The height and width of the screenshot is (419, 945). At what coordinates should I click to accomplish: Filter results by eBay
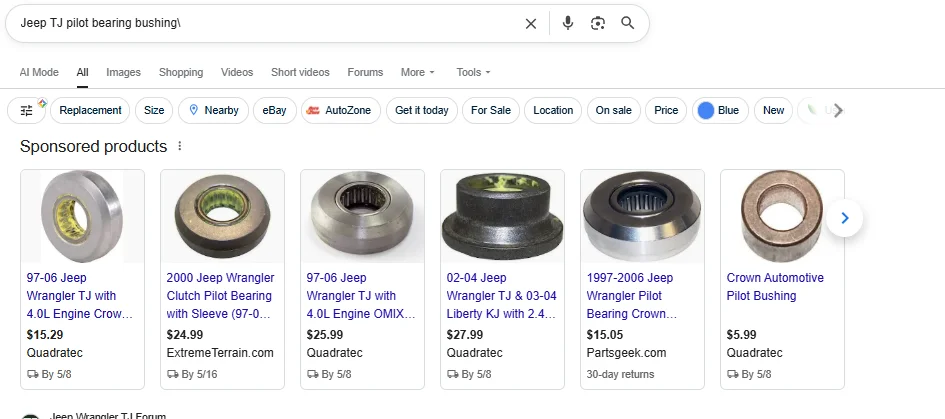coord(274,110)
